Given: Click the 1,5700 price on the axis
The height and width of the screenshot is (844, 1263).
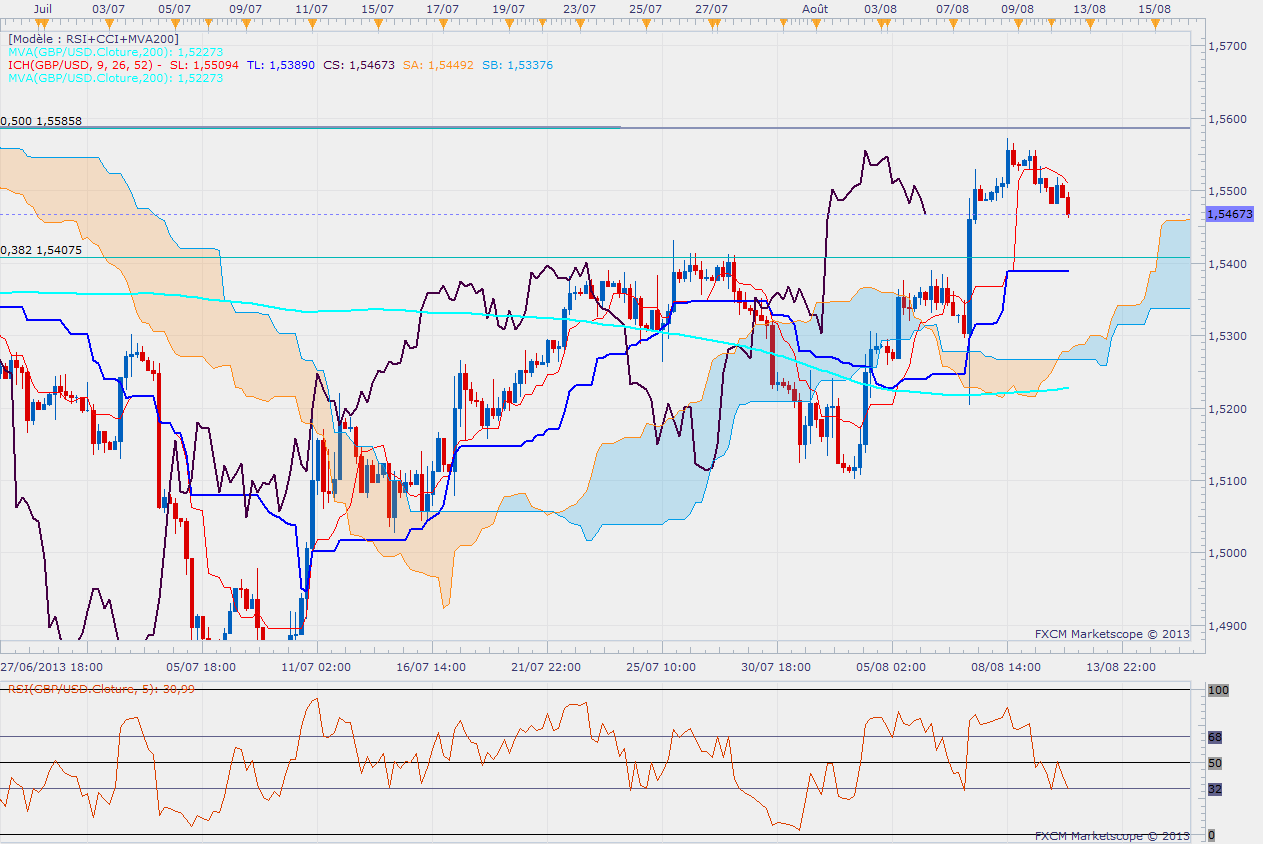Looking at the screenshot, I should pos(1227,46).
